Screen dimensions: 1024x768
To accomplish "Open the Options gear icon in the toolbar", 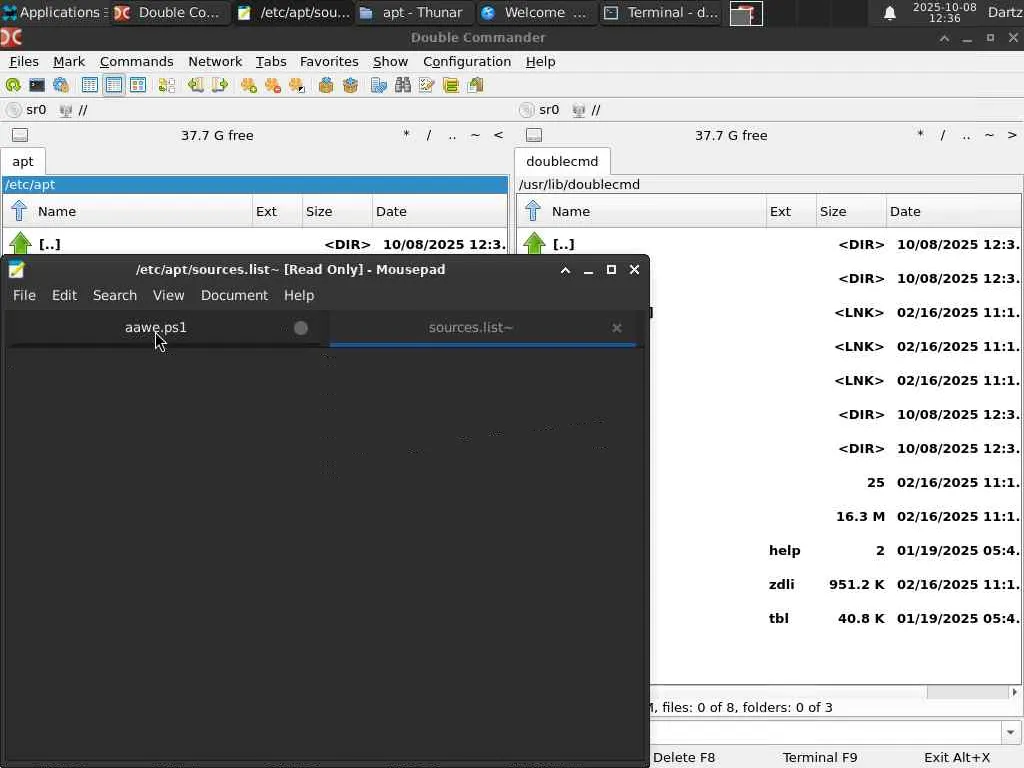I will 61,85.
